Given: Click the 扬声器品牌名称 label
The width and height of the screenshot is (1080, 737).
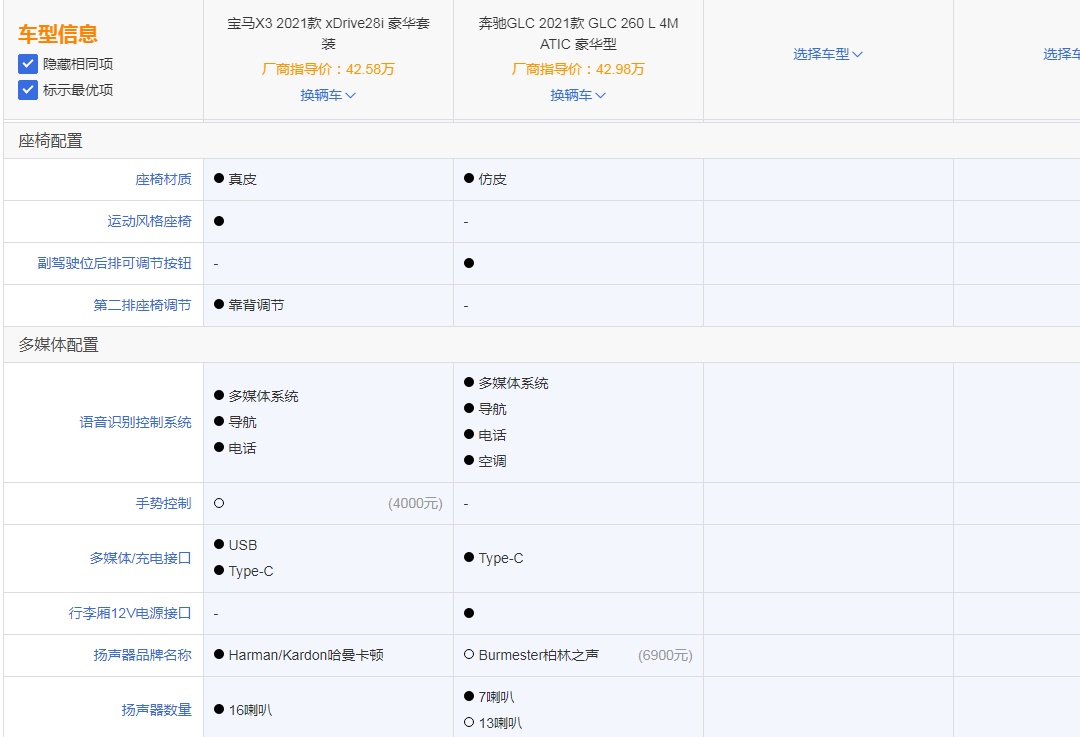Looking at the screenshot, I should pos(142,655).
